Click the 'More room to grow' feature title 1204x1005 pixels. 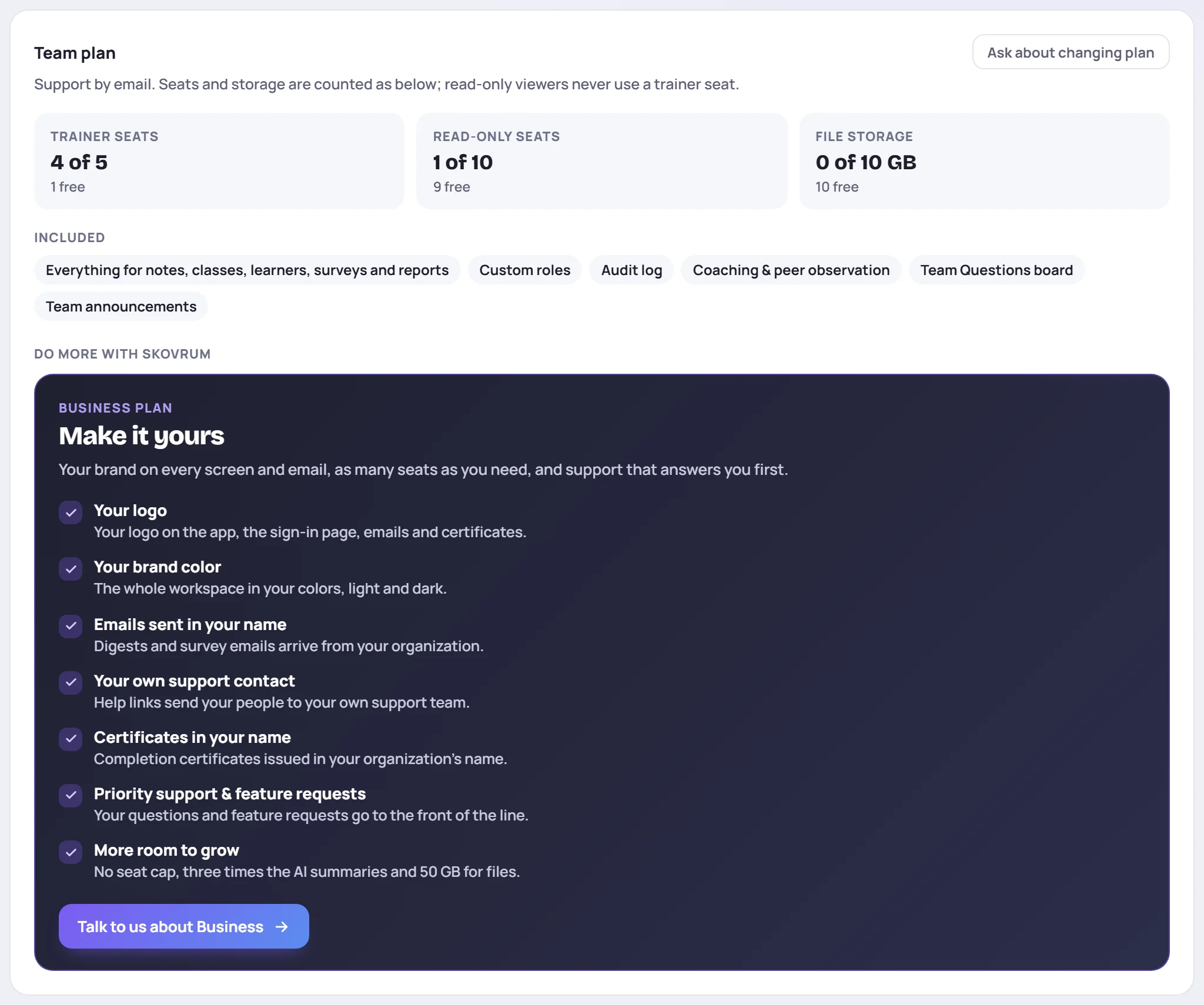click(166, 850)
